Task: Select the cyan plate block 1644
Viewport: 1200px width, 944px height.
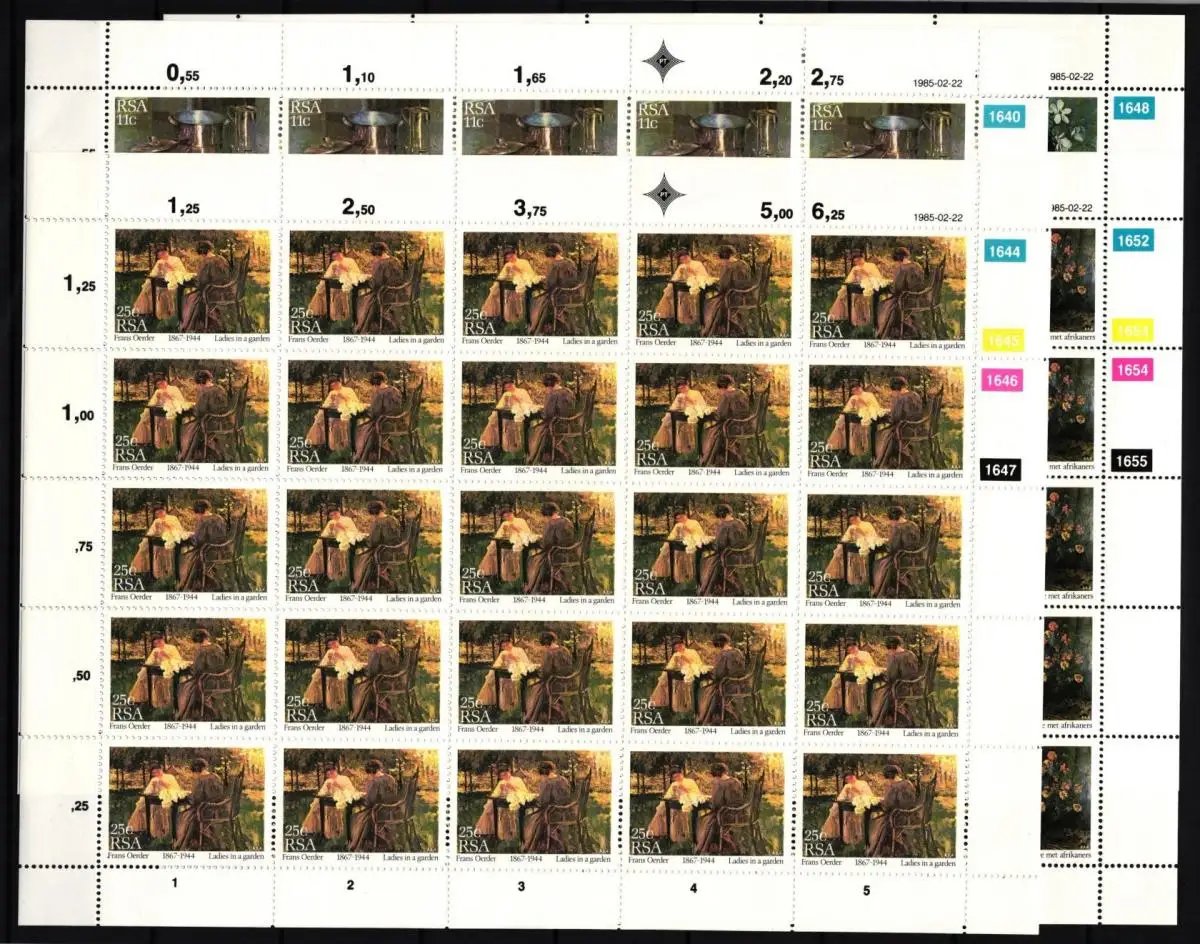Action: (1004, 252)
